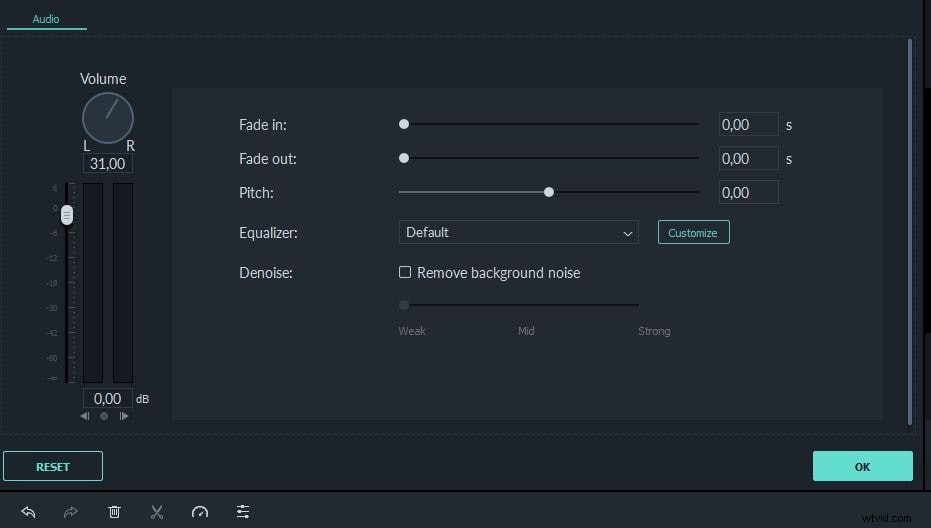Click the RESET button
This screenshot has width=931, height=528.
pos(53,466)
